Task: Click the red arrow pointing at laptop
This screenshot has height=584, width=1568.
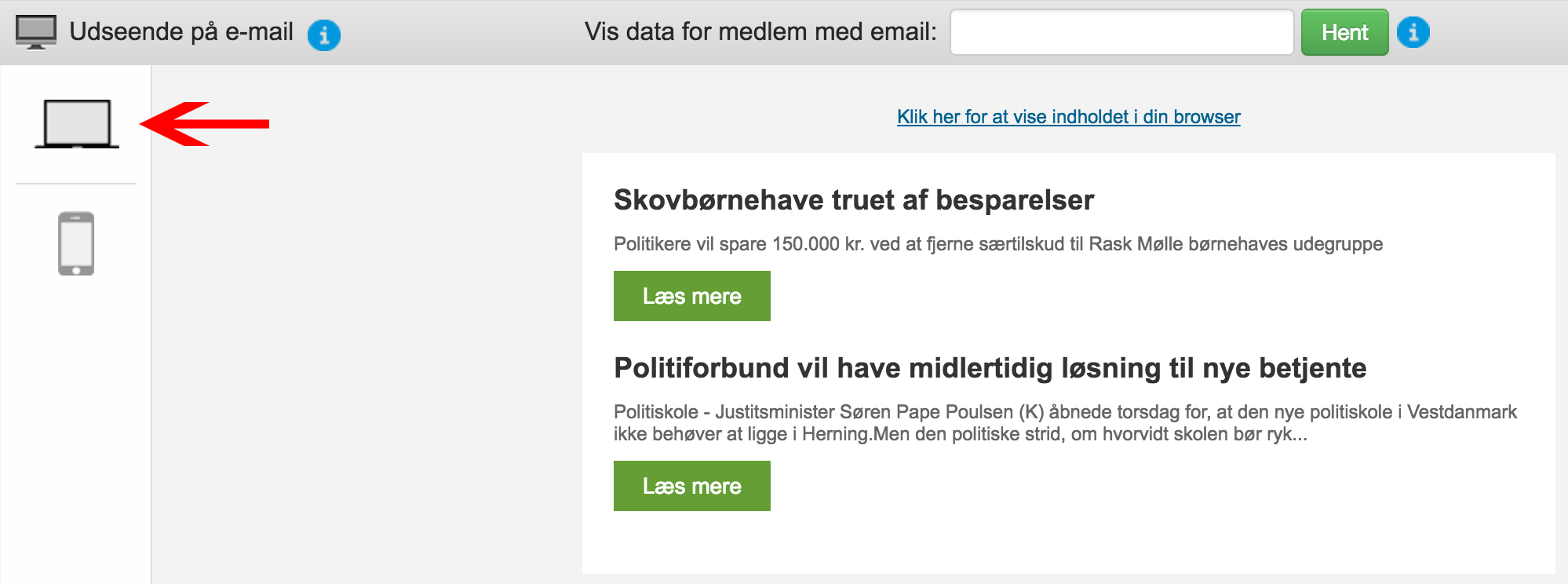Action: tap(205, 123)
